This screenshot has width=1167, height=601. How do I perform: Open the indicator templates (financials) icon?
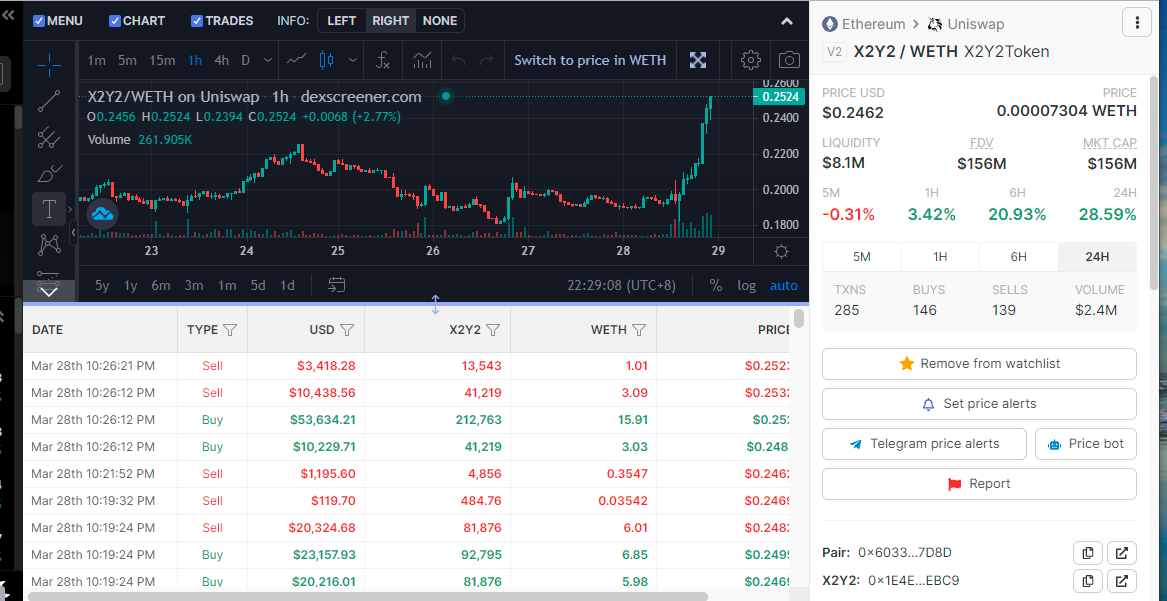[x=422, y=60]
